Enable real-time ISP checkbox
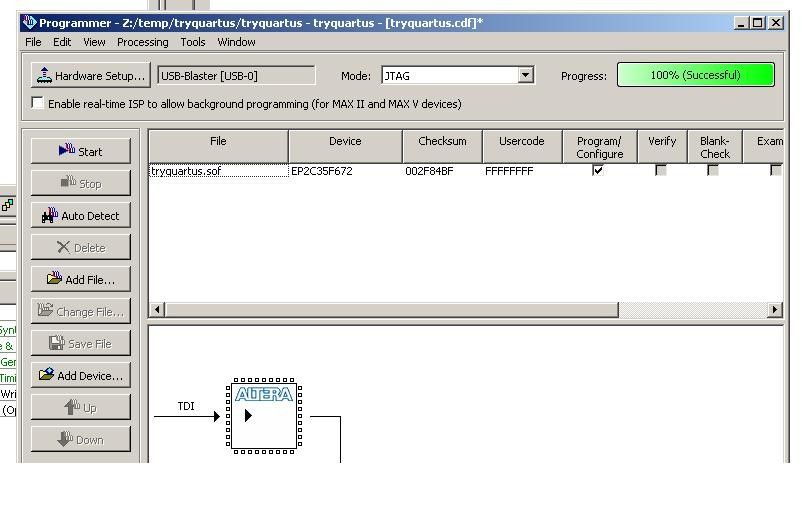 [38, 103]
